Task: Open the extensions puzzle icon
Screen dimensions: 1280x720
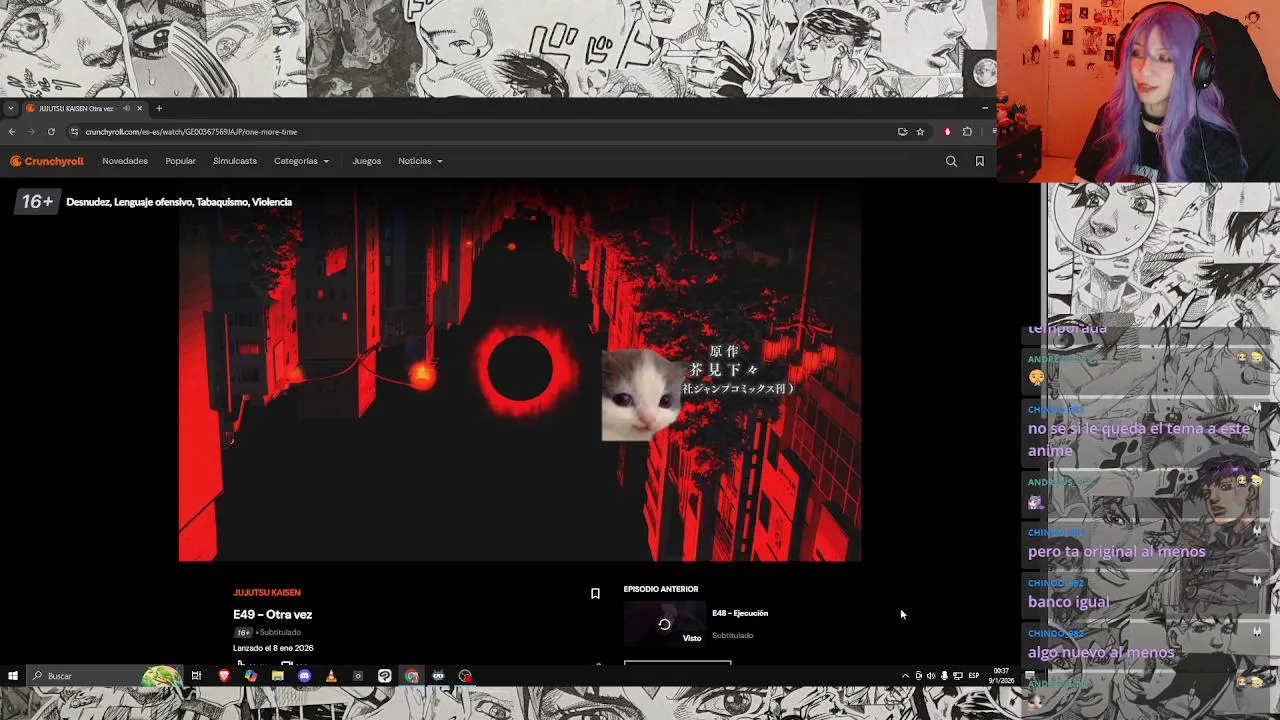Action: 967,132
